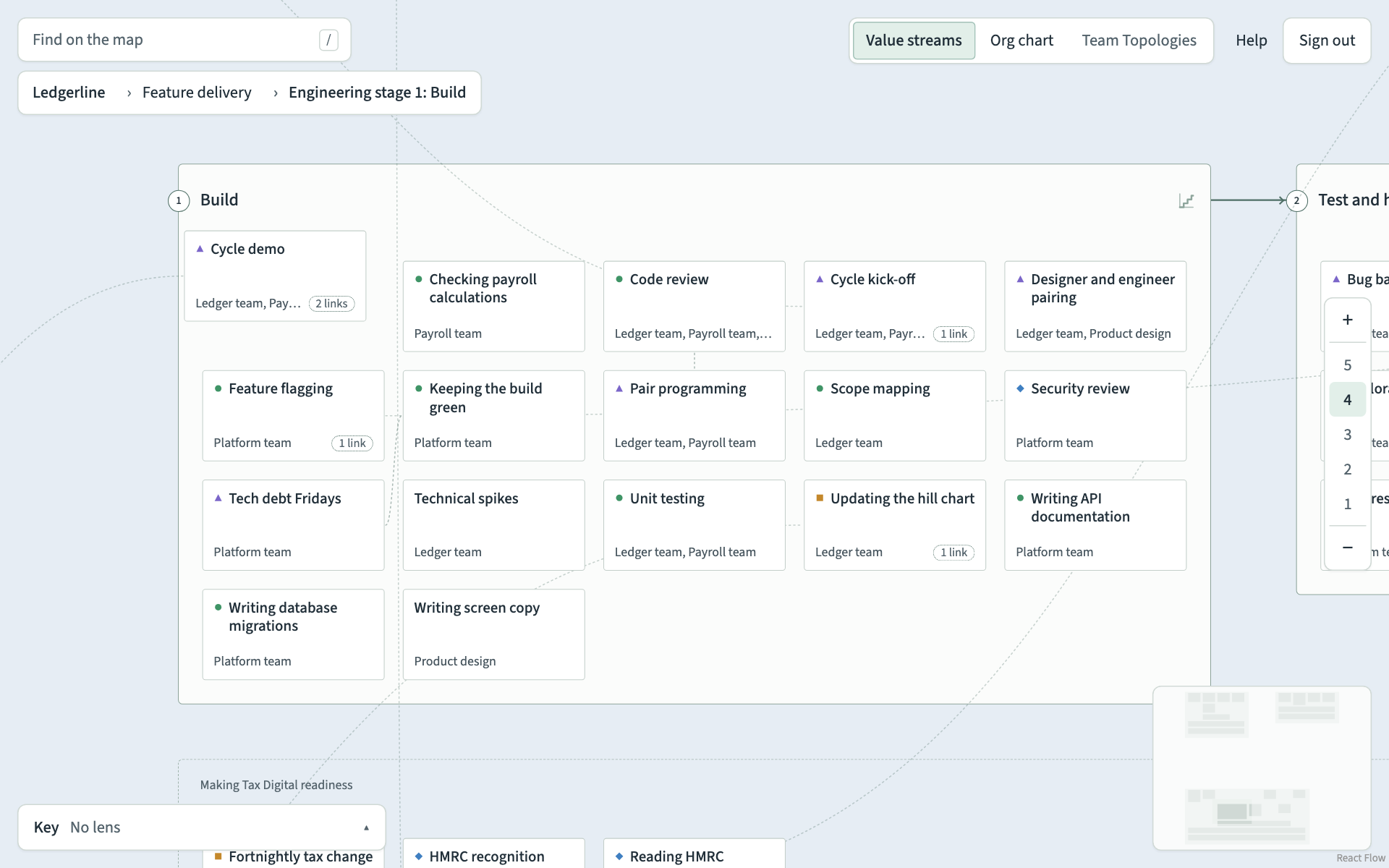The width and height of the screenshot is (1389, 868).
Task: Click the stage 1 circle marker beside Build
Action: [179, 200]
